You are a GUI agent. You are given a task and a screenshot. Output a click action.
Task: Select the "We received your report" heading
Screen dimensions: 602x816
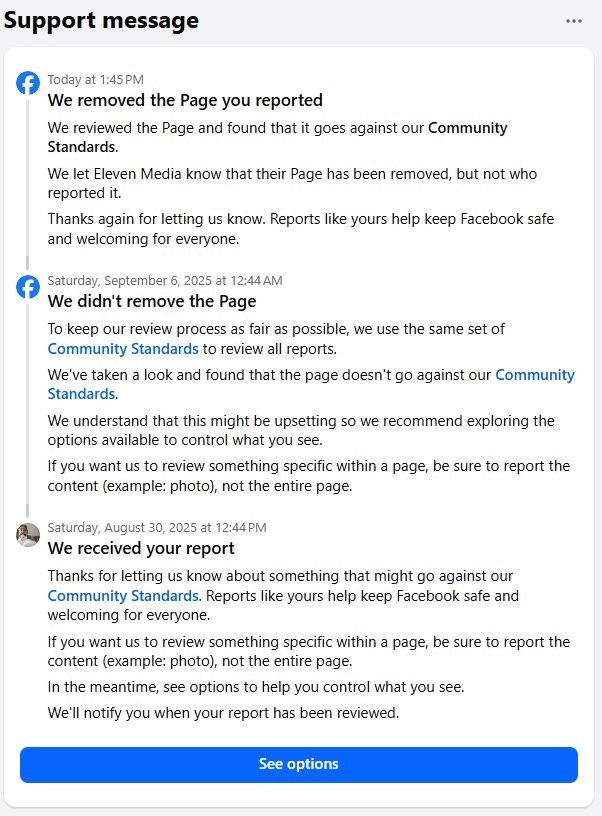tap(141, 548)
